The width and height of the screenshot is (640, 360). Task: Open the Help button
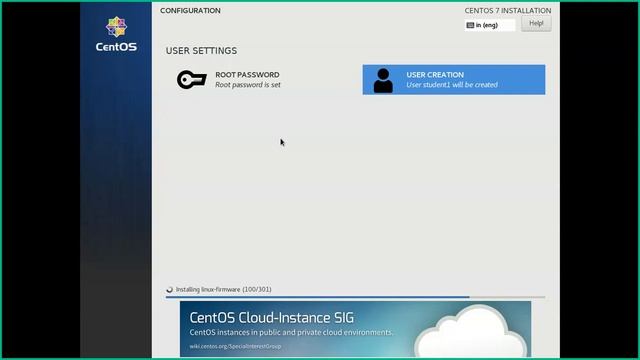click(536, 24)
